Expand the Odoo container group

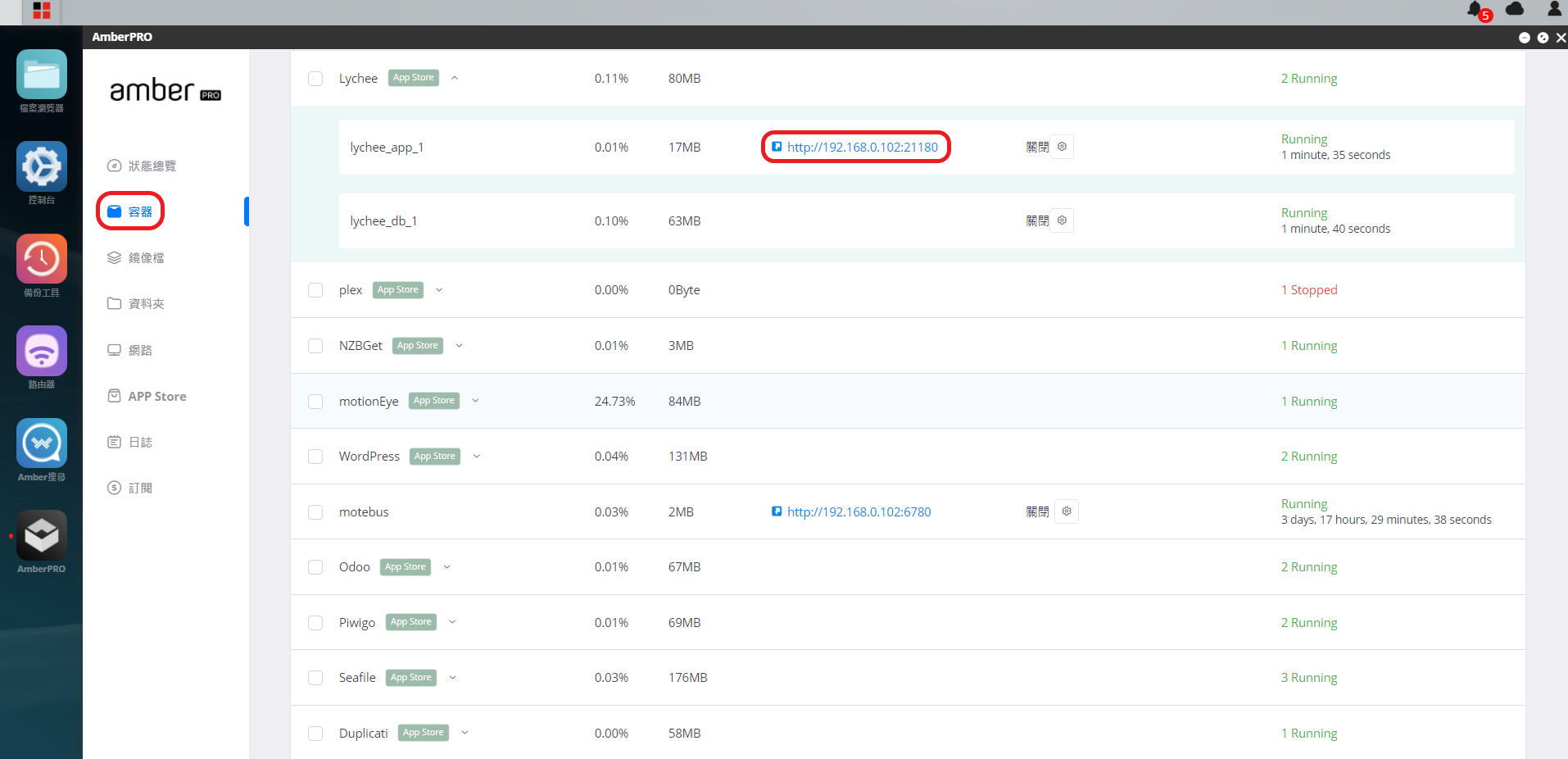446,567
